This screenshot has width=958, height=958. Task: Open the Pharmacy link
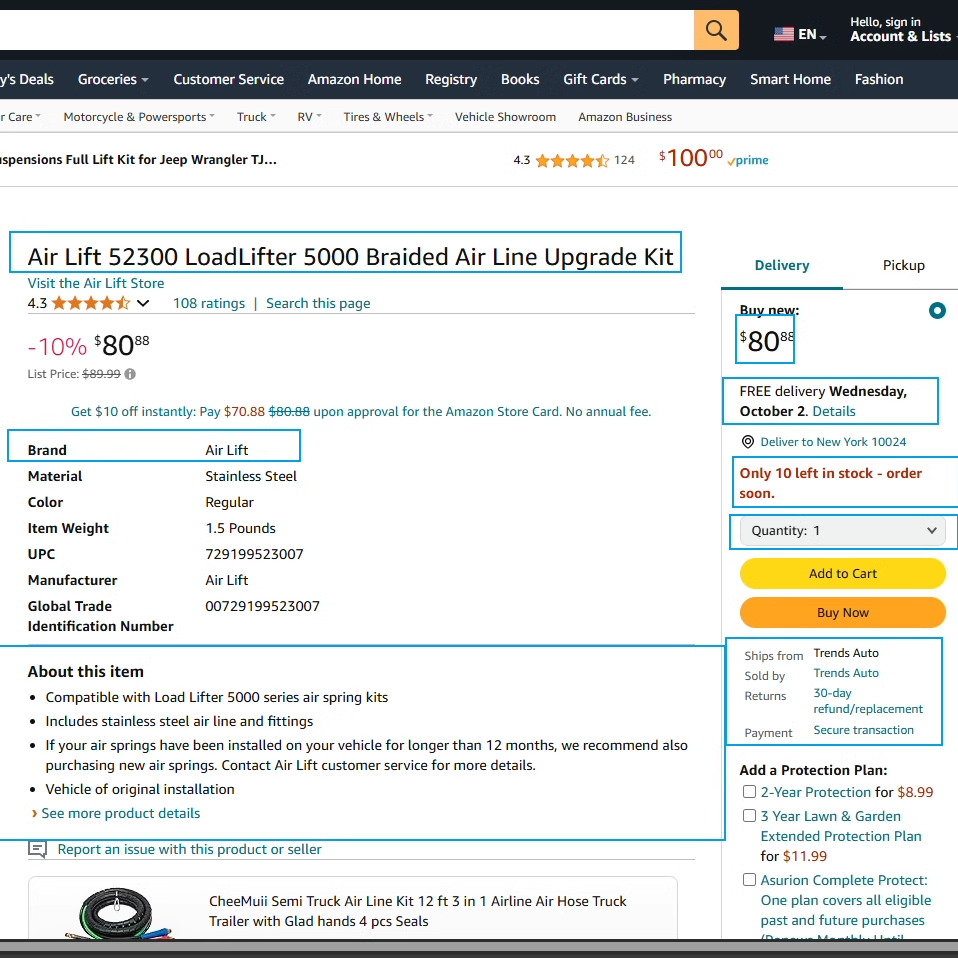[695, 79]
